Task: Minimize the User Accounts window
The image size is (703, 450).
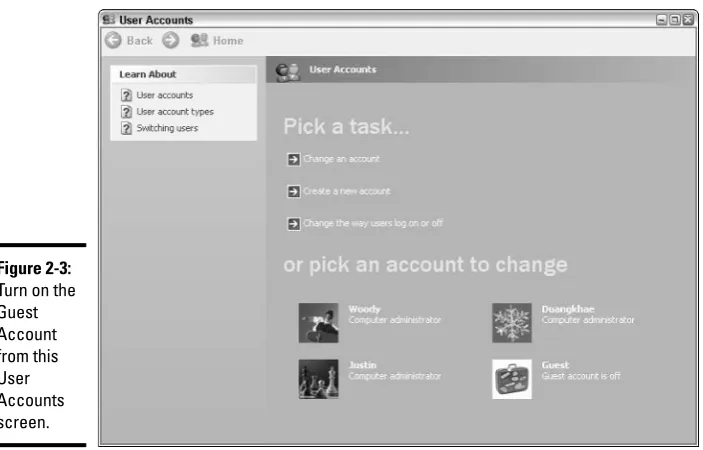Action: click(661, 20)
